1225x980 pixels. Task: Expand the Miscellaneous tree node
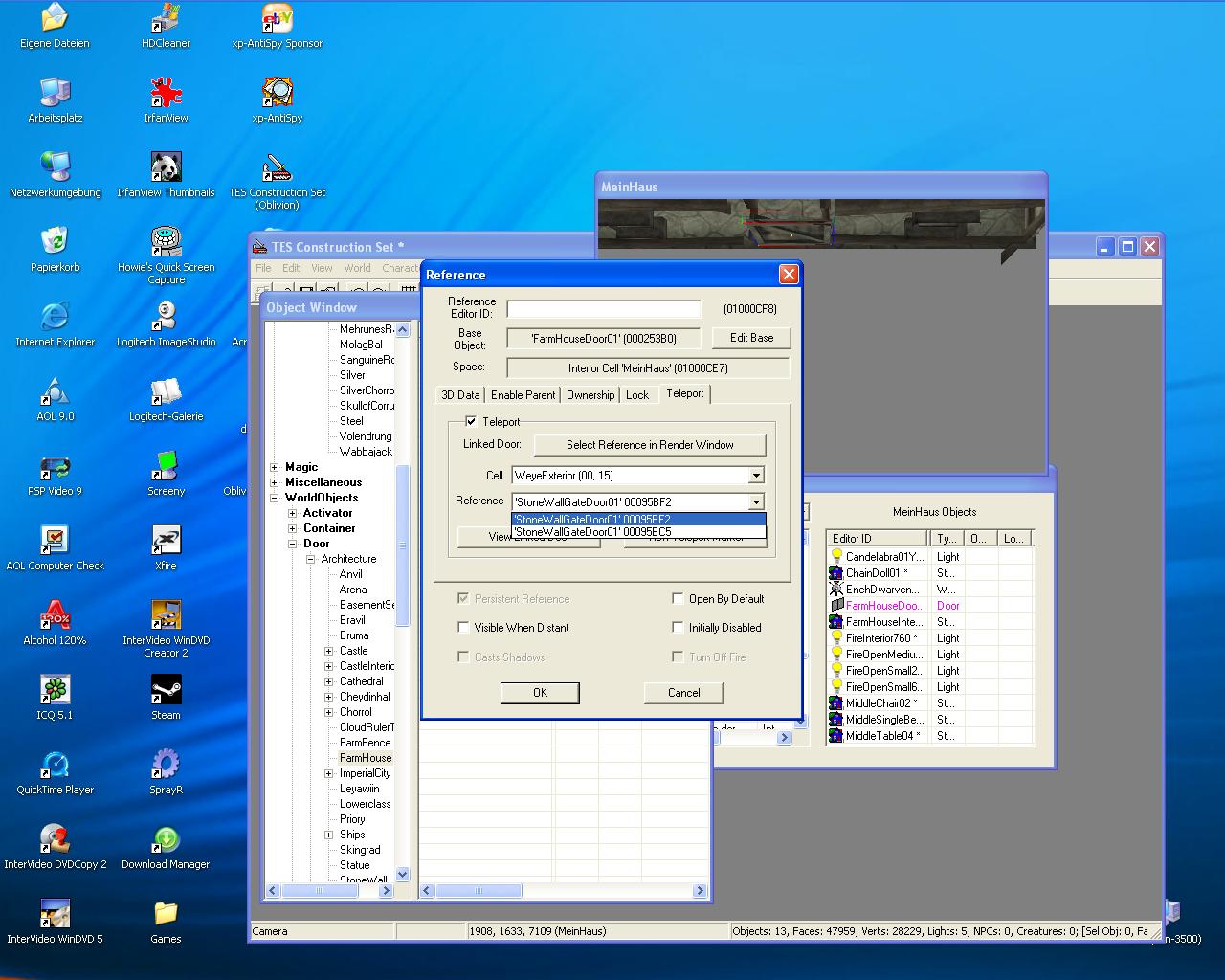[275, 482]
